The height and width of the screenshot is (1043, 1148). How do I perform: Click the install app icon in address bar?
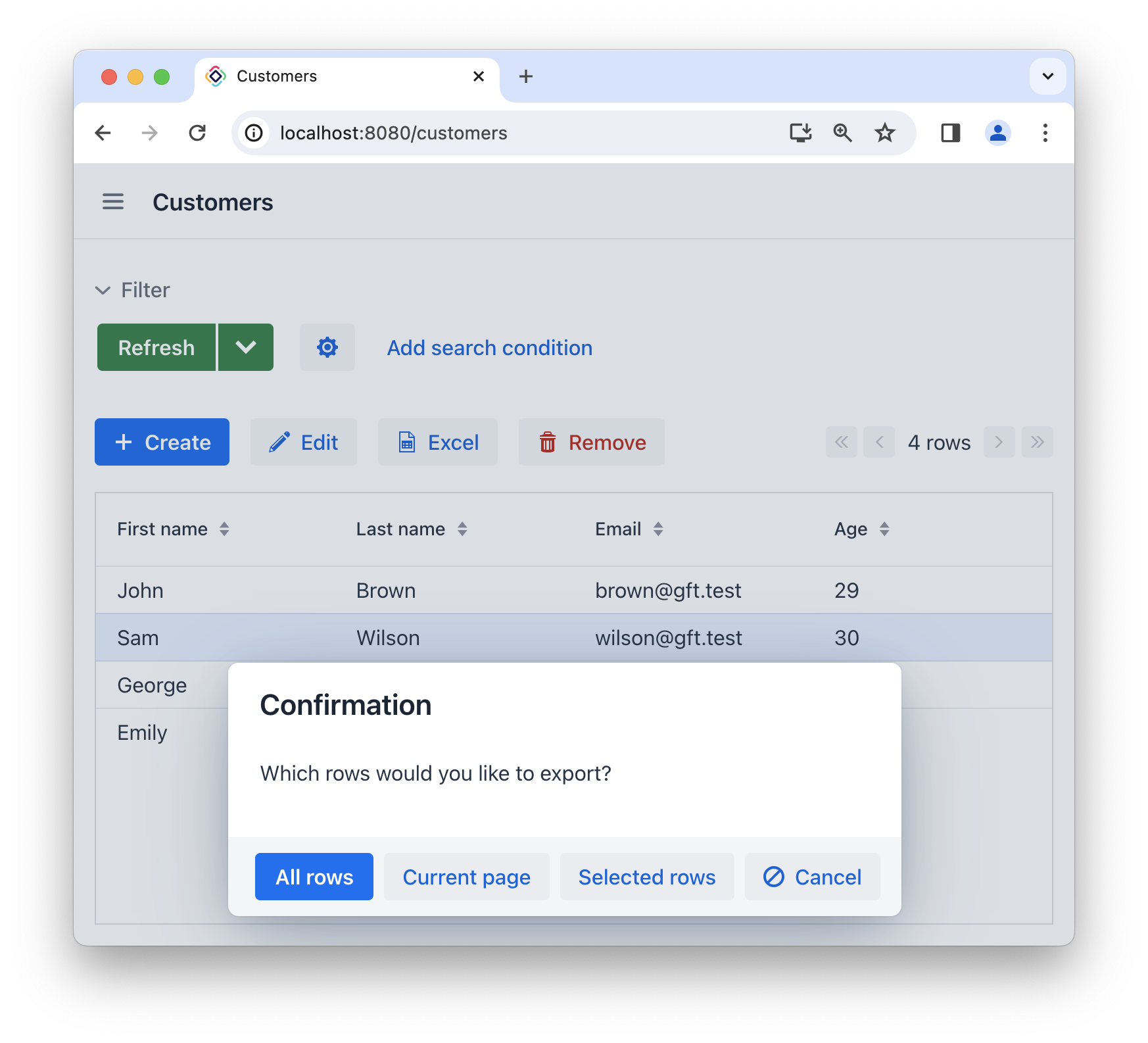pos(800,133)
